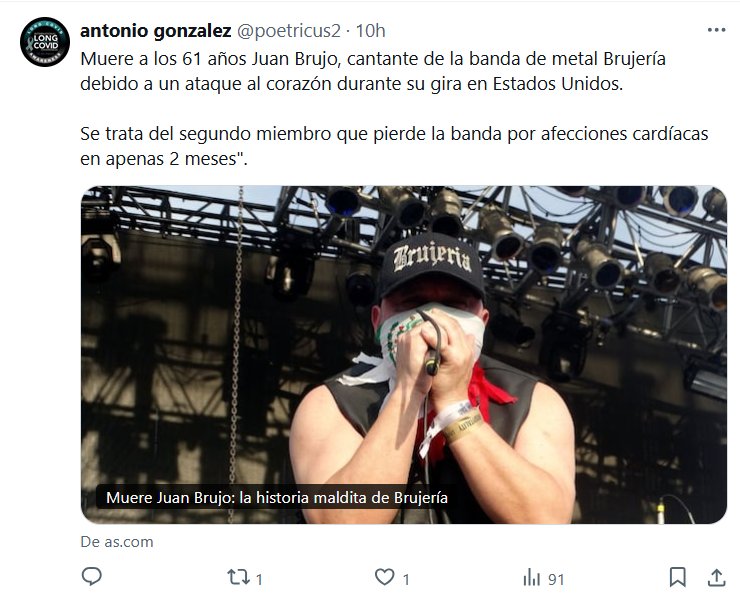Click the 'Muere Juan Brujo' headline caption

click(277, 498)
